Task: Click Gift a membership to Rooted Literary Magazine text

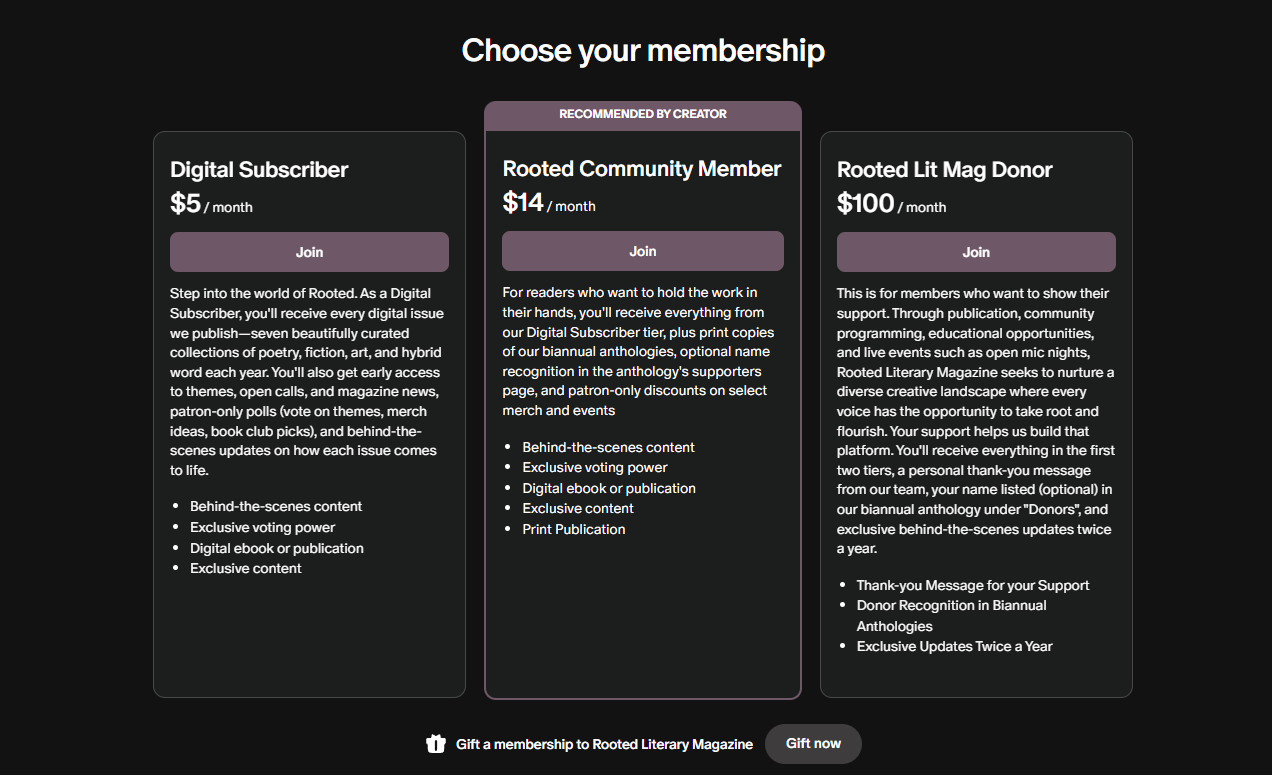Action: (604, 744)
